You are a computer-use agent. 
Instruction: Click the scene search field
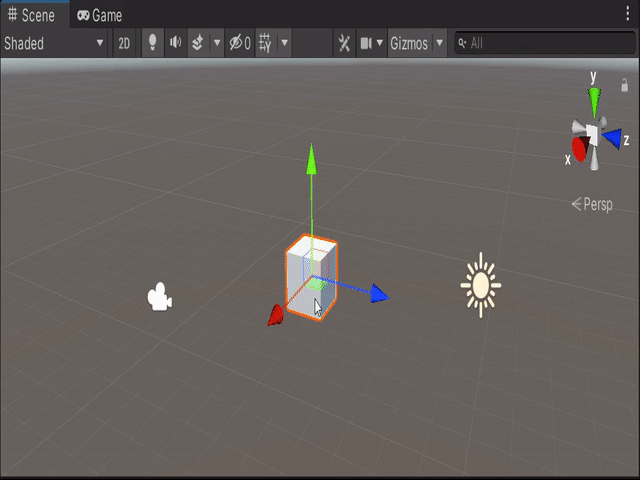click(545, 43)
